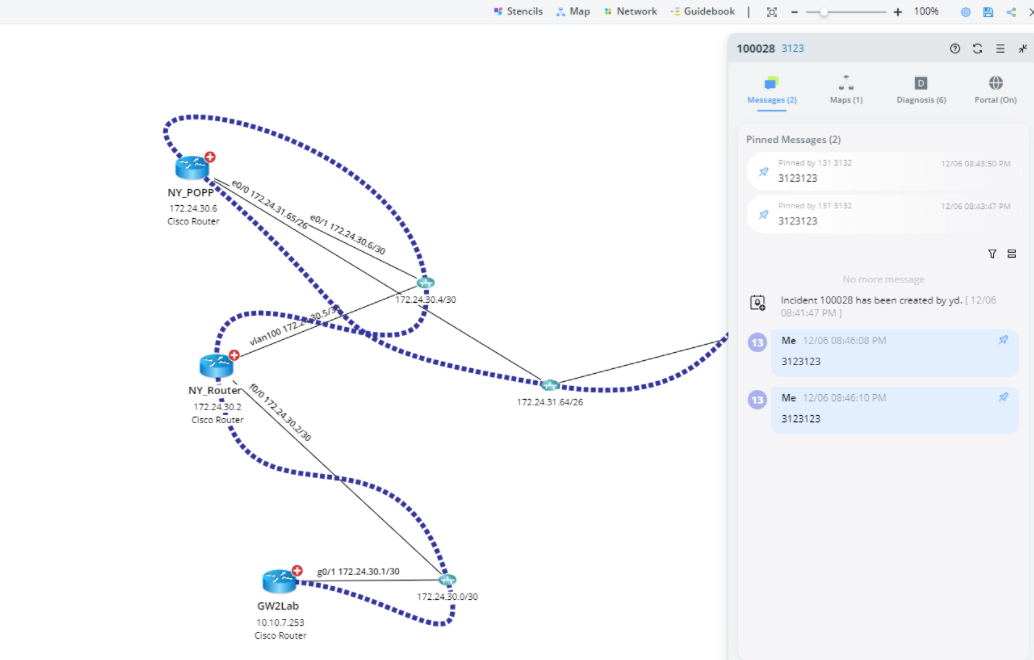Unpin the pinned message from 08:43:50 PM
The width and height of the screenshot is (1034, 660).
coord(763,172)
